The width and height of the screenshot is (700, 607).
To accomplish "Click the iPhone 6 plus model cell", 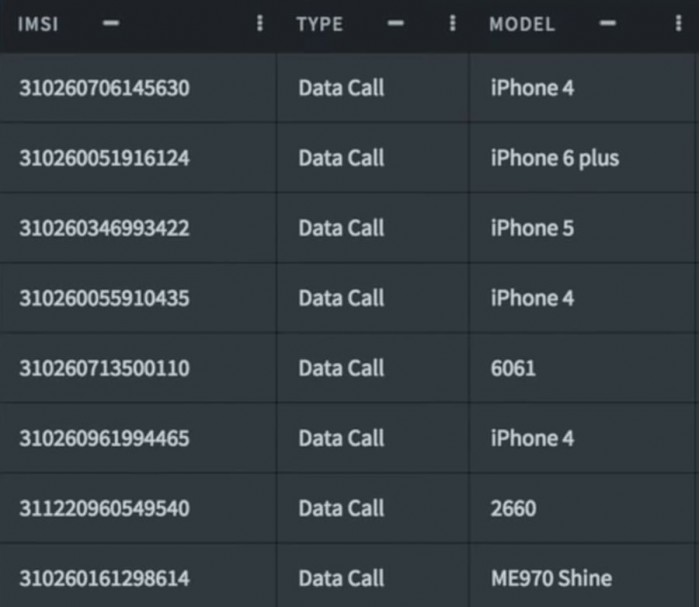I will [554, 158].
